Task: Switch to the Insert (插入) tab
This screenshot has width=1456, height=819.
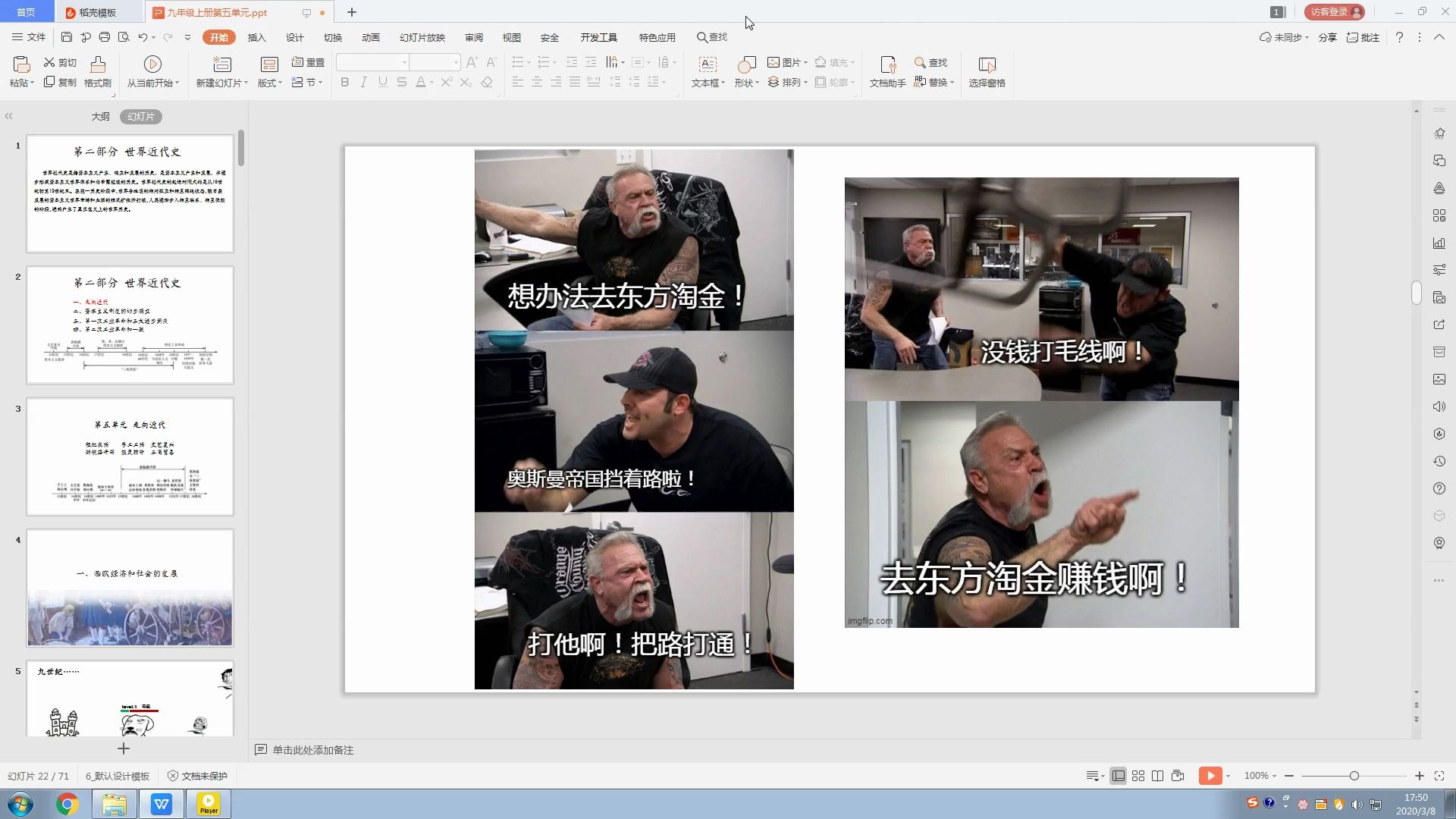Action: point(257,37)
